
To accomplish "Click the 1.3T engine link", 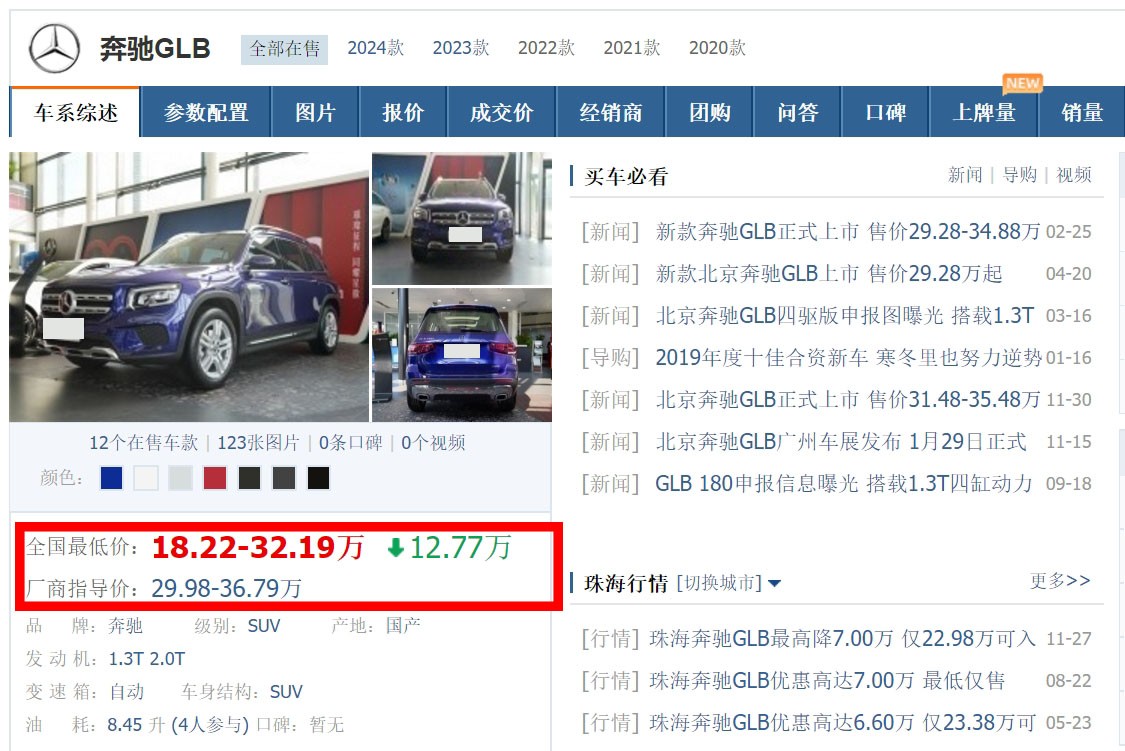I will (126, 658).
